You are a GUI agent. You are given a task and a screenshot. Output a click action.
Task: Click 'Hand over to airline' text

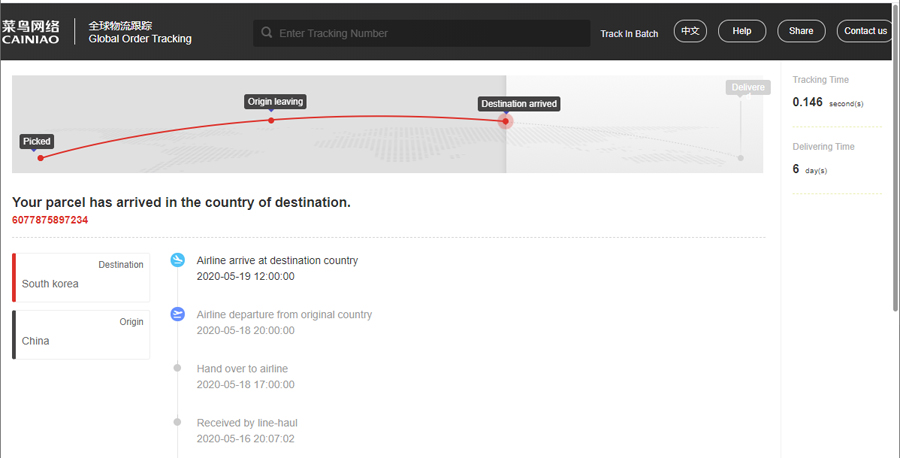(242, 368)
